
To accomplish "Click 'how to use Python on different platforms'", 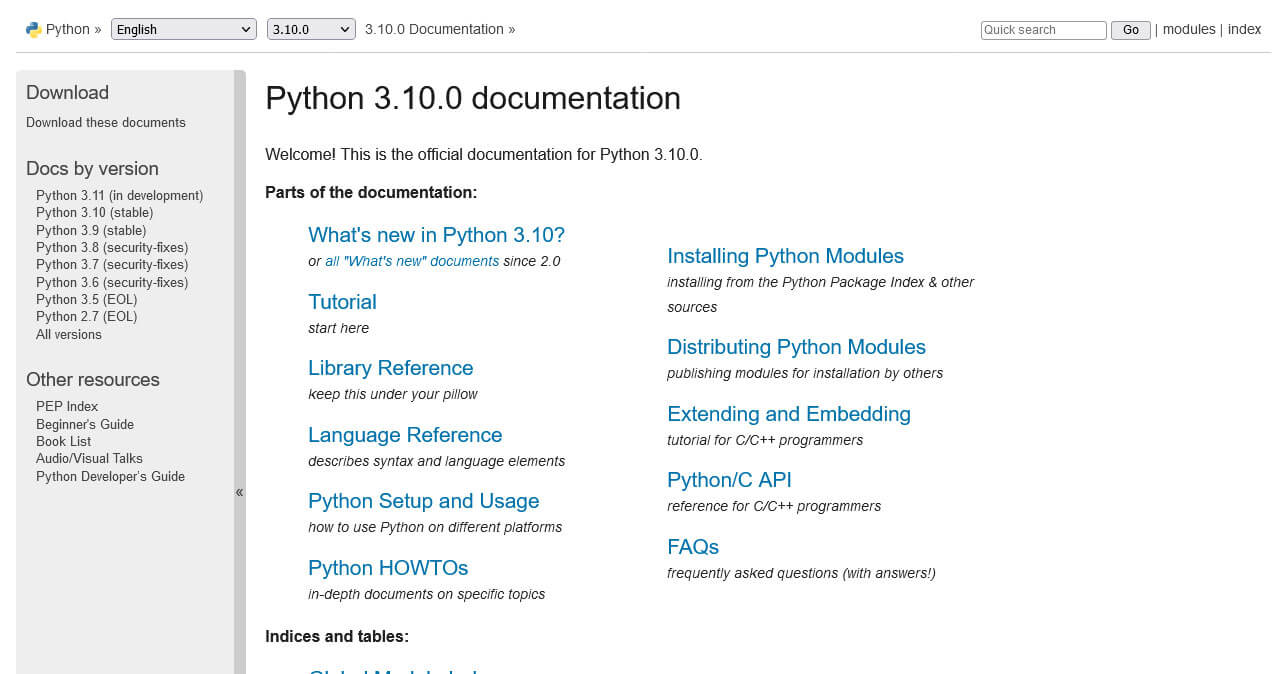I will pyautogui.click(x=435, y=527).
